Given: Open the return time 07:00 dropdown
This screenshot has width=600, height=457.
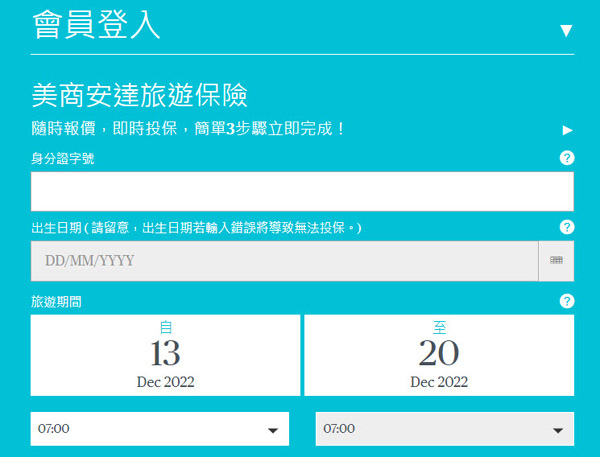Looking at the screenshot, I should pos(445,429).
